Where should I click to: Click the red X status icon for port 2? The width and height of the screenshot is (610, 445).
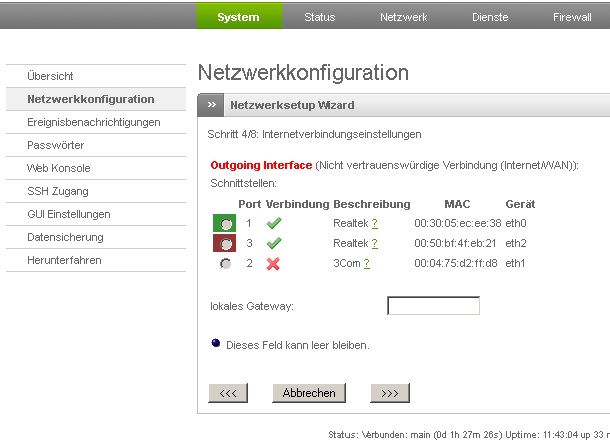[x=274, y=263]
